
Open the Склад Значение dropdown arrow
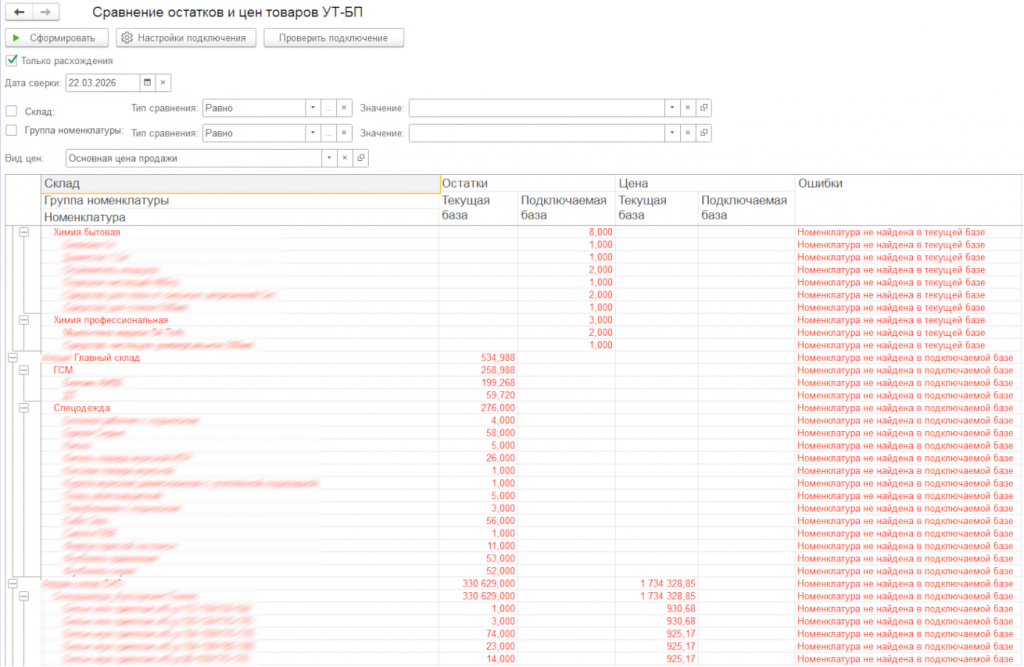tap(672, 108)
